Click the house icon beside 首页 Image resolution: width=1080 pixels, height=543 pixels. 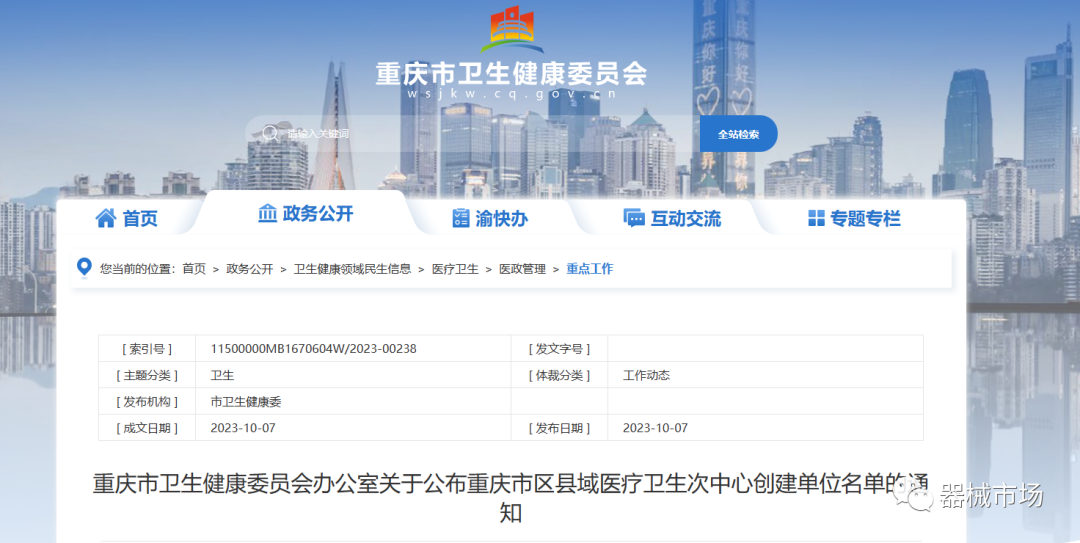click(x=106, y=218)
